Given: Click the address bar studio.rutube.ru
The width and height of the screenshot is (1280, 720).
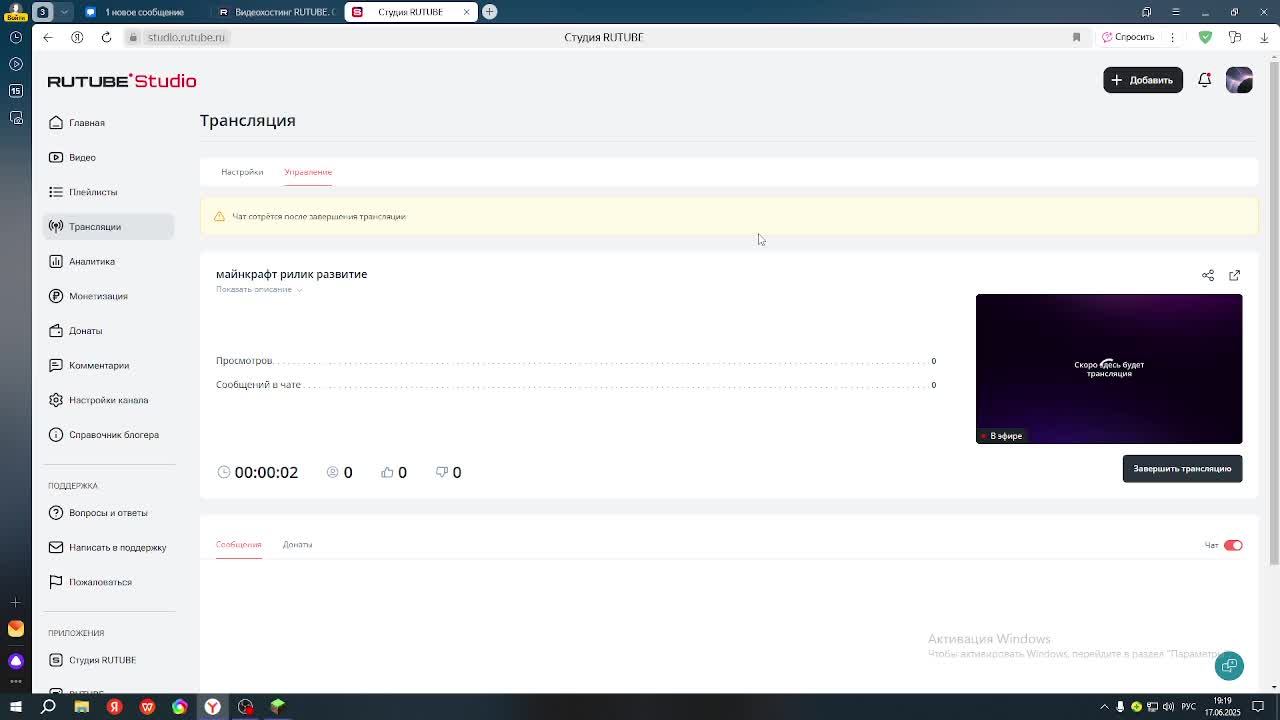Looking at the screenshot, I should [186, 37].
